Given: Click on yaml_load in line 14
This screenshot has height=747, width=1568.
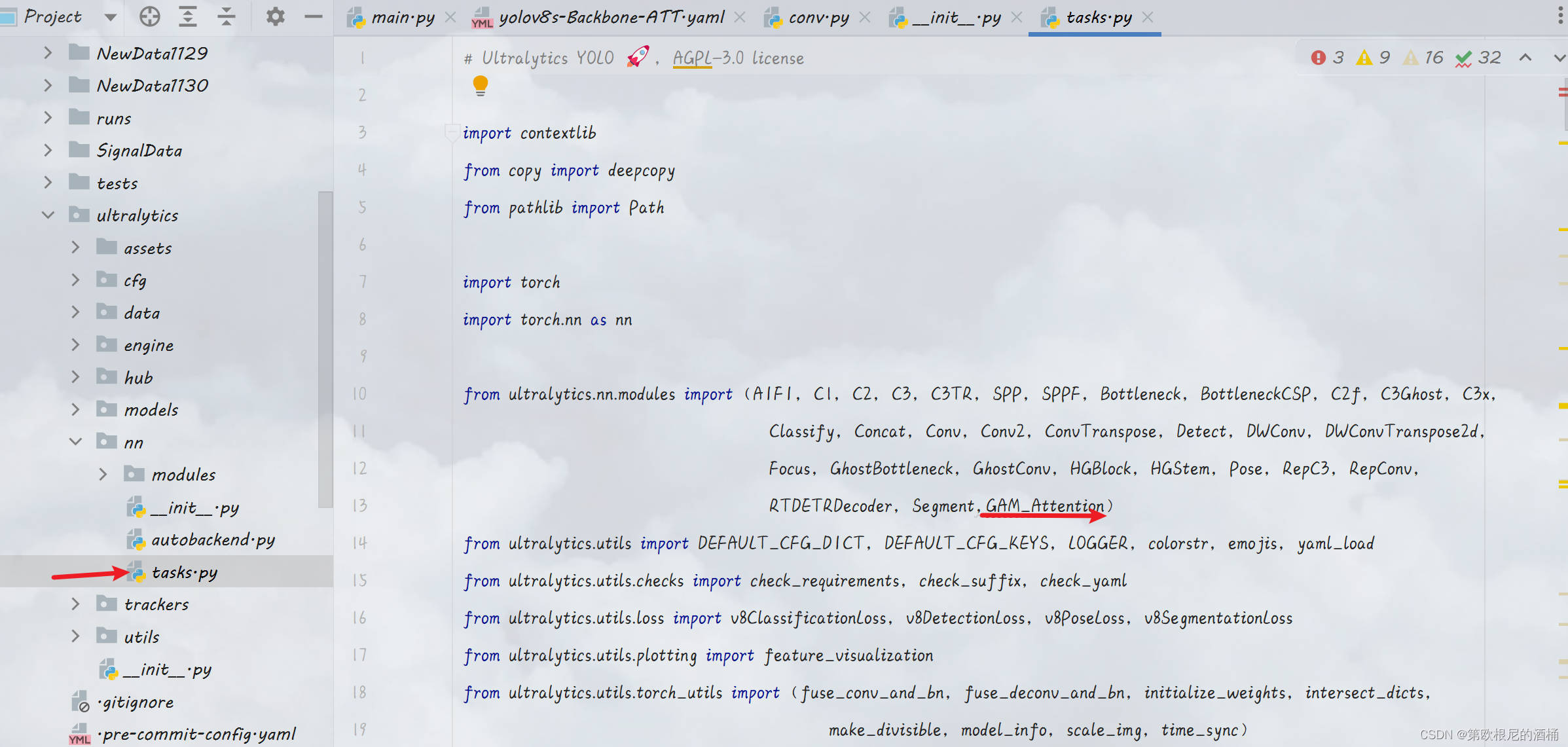Looking at the screenshot, I should tap(1336, 543).
